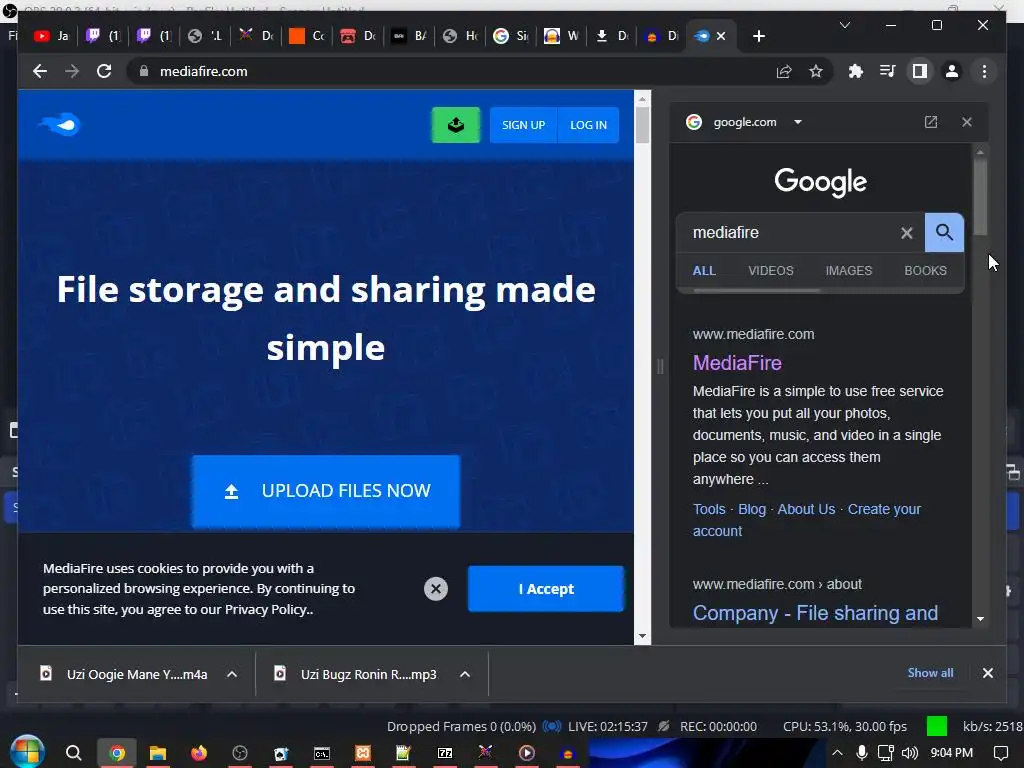The width and height of the screenshot is (1024, 768).
Task: Toggle the browser side panel
Action: coord(920,71)
